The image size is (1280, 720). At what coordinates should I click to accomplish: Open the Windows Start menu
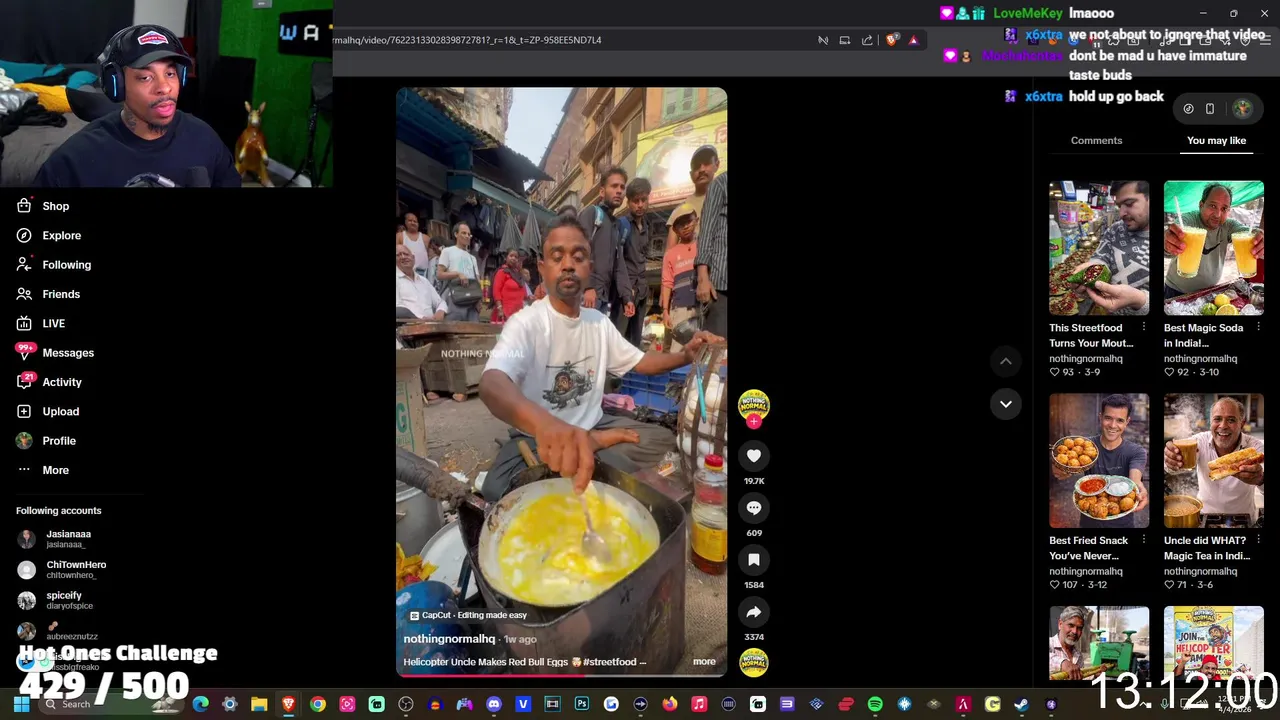pyautogui.click(x=21, y=704)
